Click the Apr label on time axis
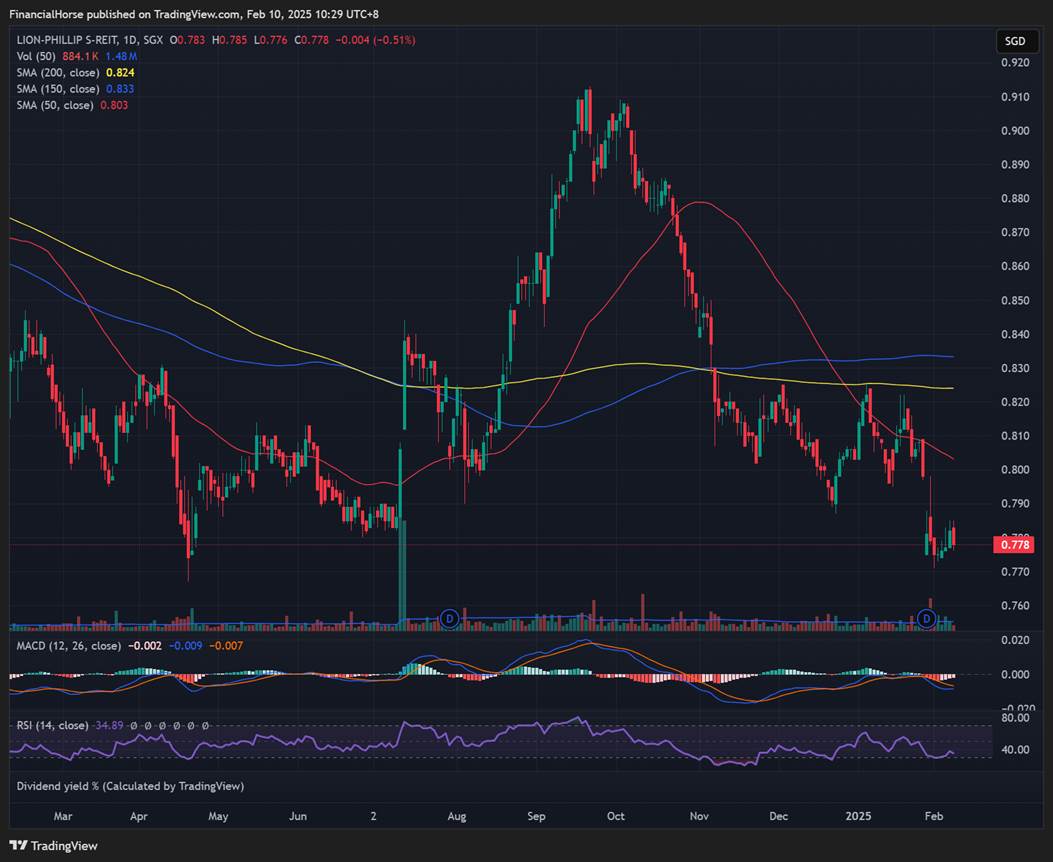This screenshot has width=1053, height=862. [x=138, y=816]
